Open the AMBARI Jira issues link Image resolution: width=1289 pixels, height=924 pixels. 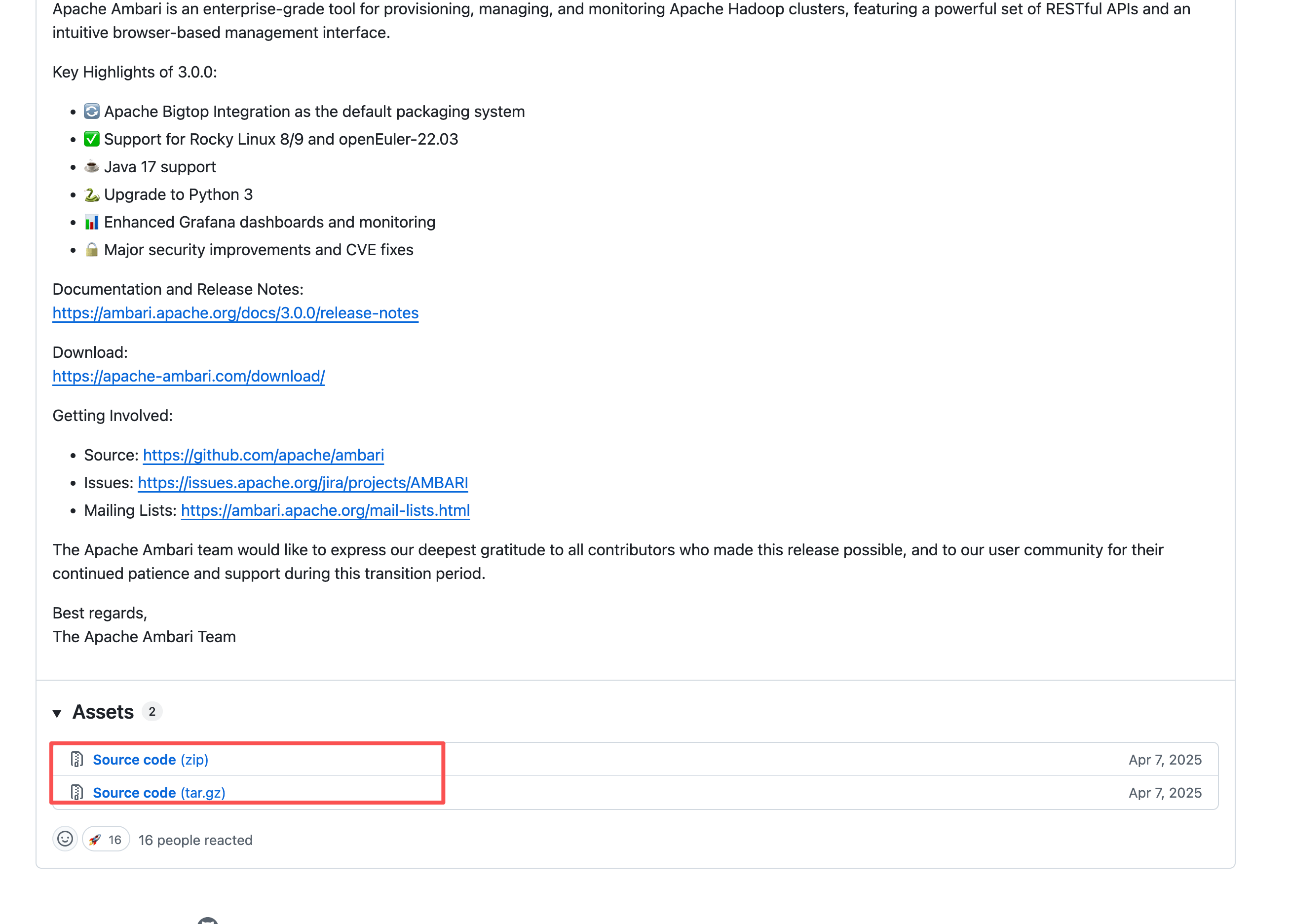[303, 483]
